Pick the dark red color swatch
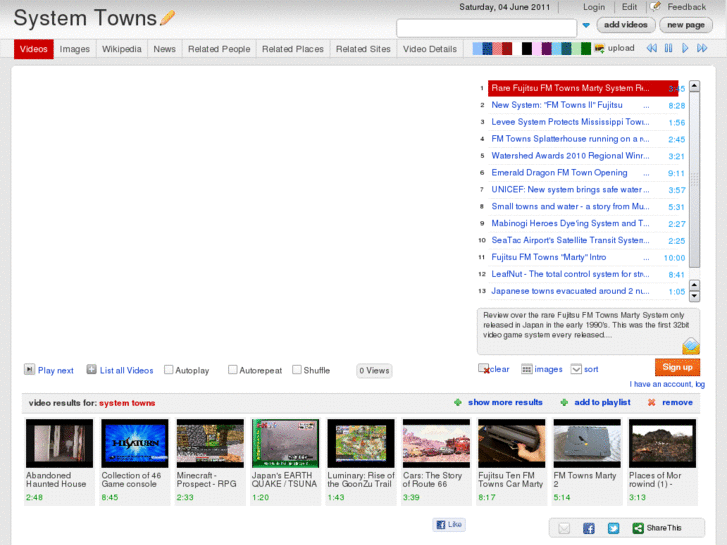This screenshot has width=727, height=545. coord(507,48)
